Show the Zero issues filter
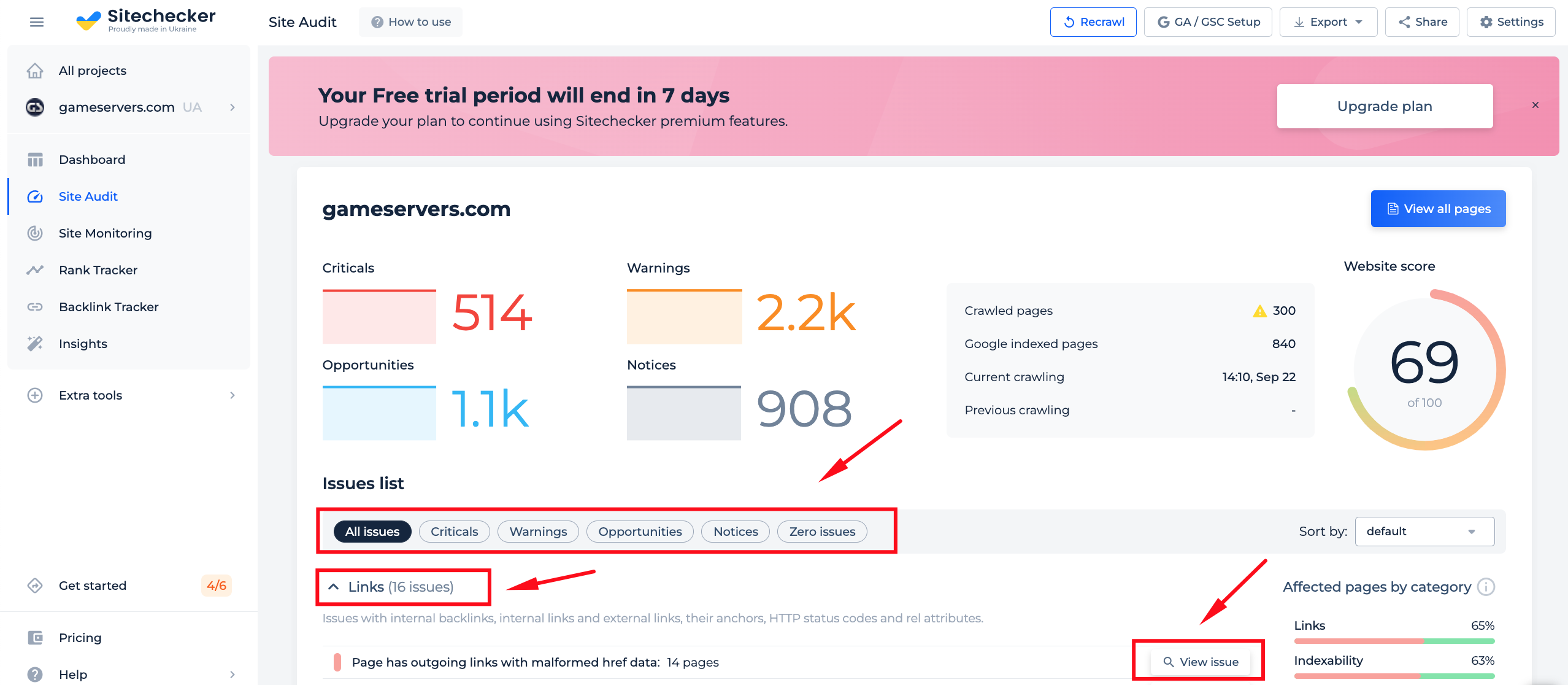This screenshot has height=685, width=1568. pyautogui.click(x=822, y=532)
